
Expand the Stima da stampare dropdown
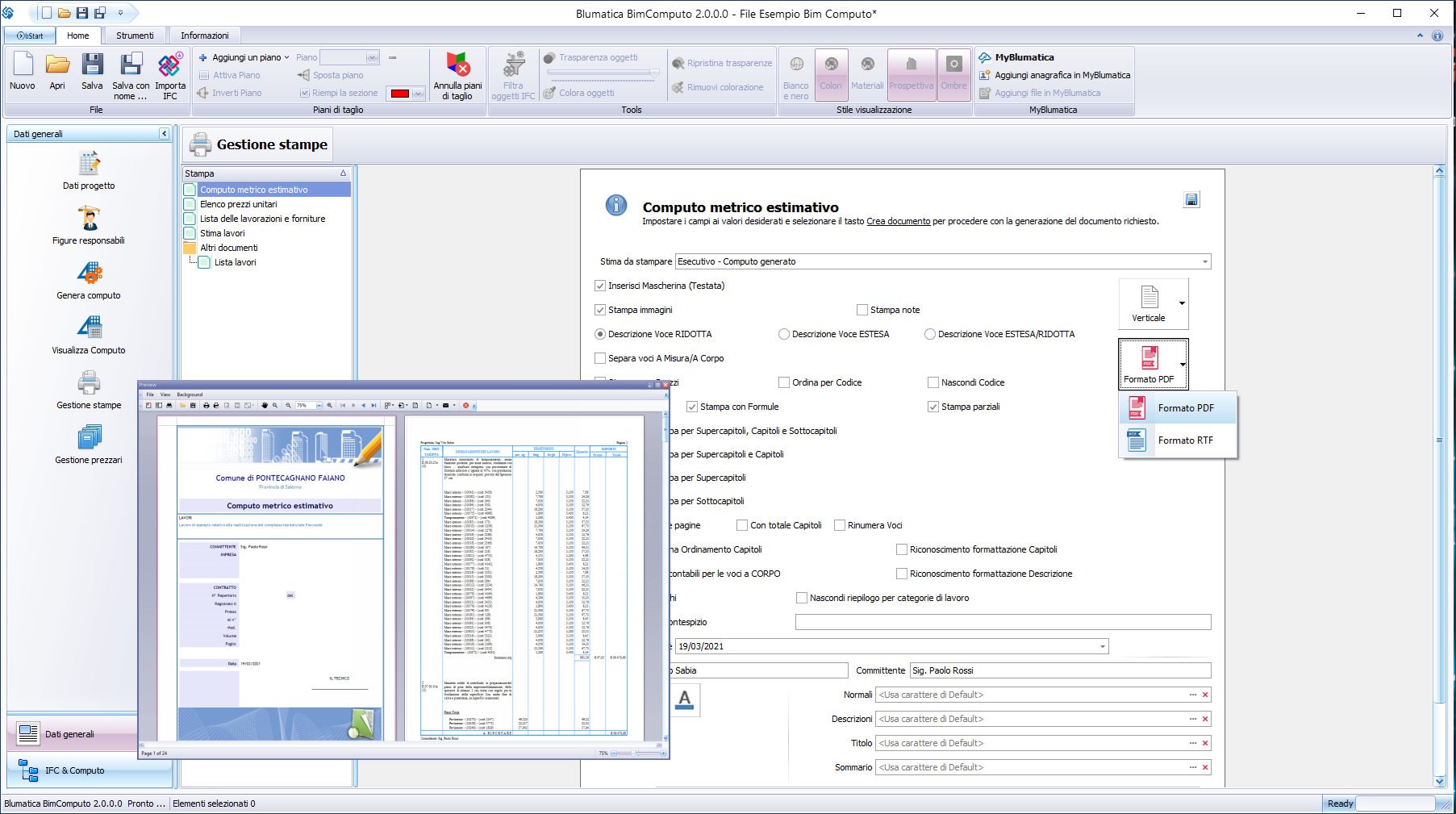pos(1205,261)
